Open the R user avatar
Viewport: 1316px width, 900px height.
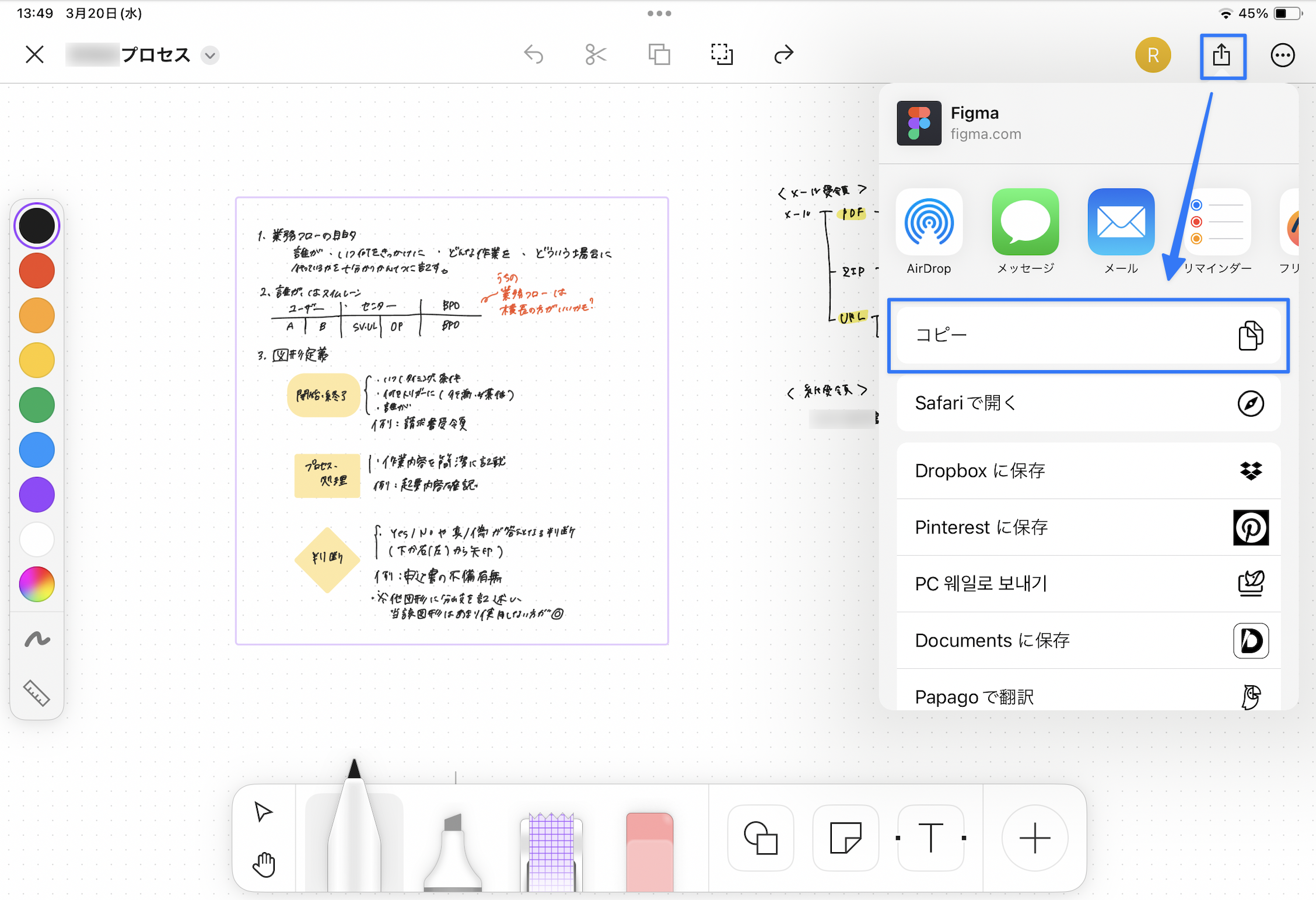coord(1153,55)
